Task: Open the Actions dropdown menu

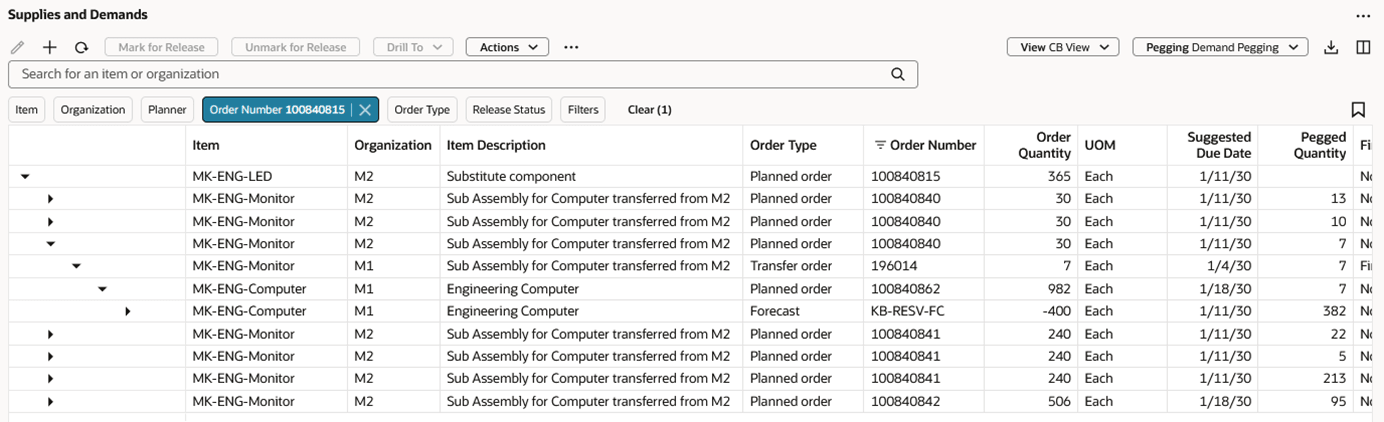Action: point(507,47)
